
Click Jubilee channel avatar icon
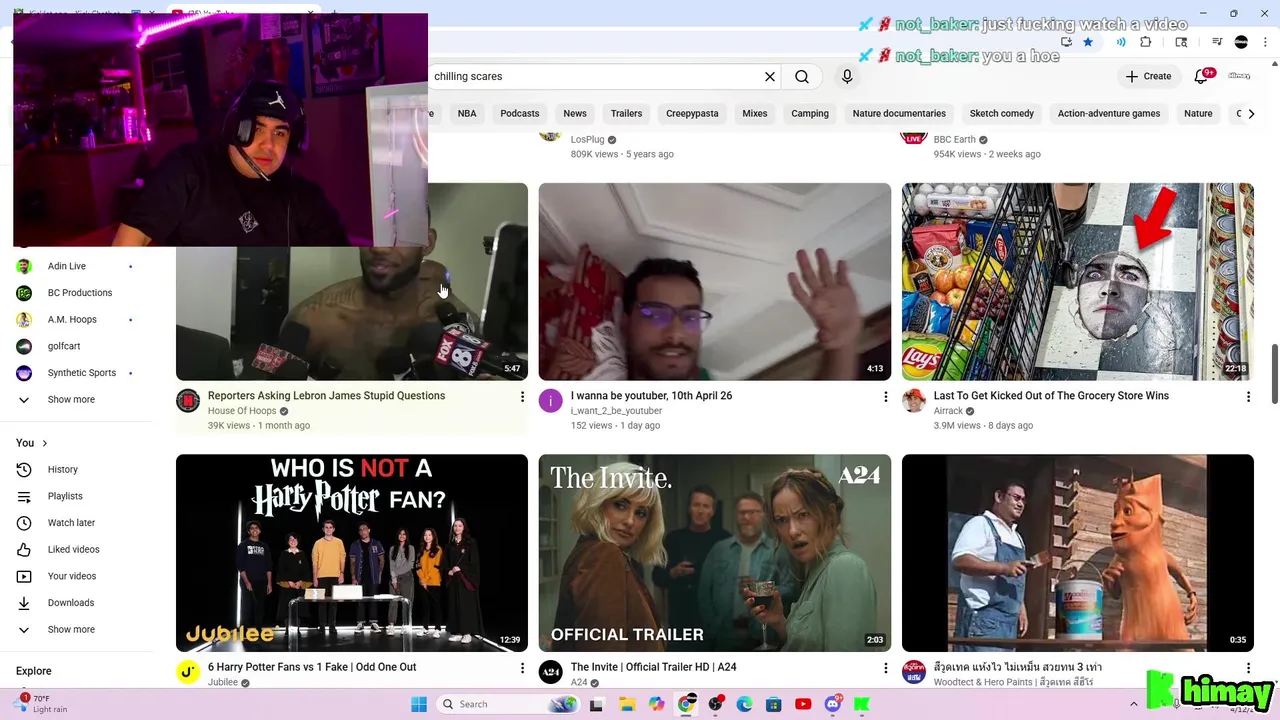[x=188, y=672]
